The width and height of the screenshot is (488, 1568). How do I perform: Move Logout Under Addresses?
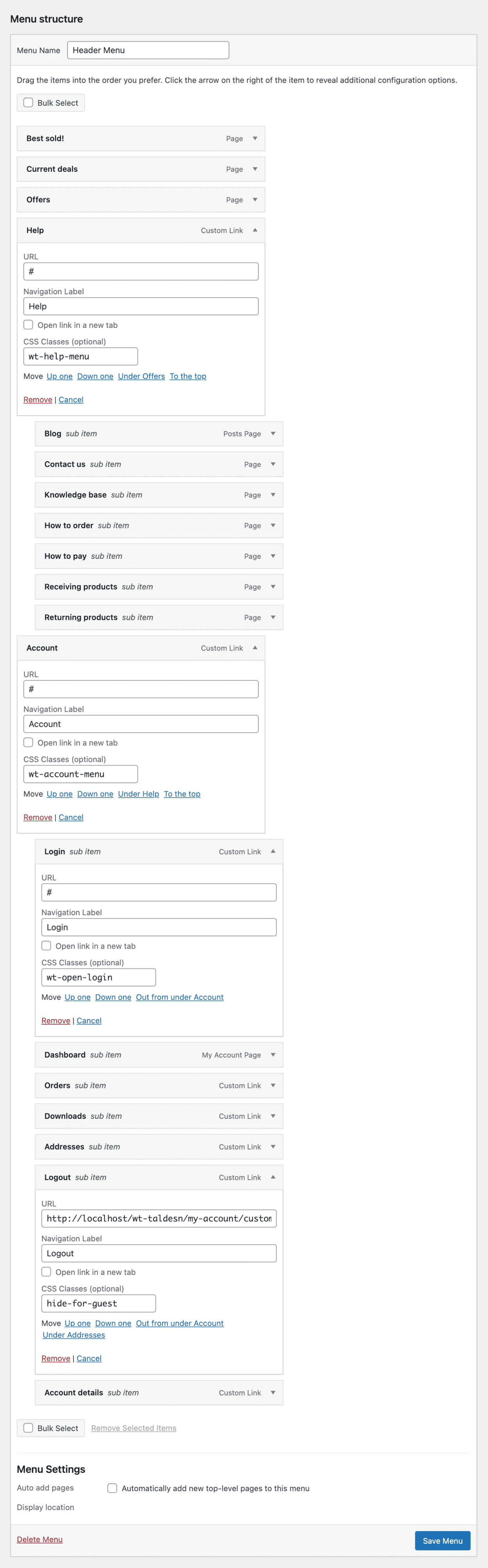pyautogui.click(x=74, y=1335)
